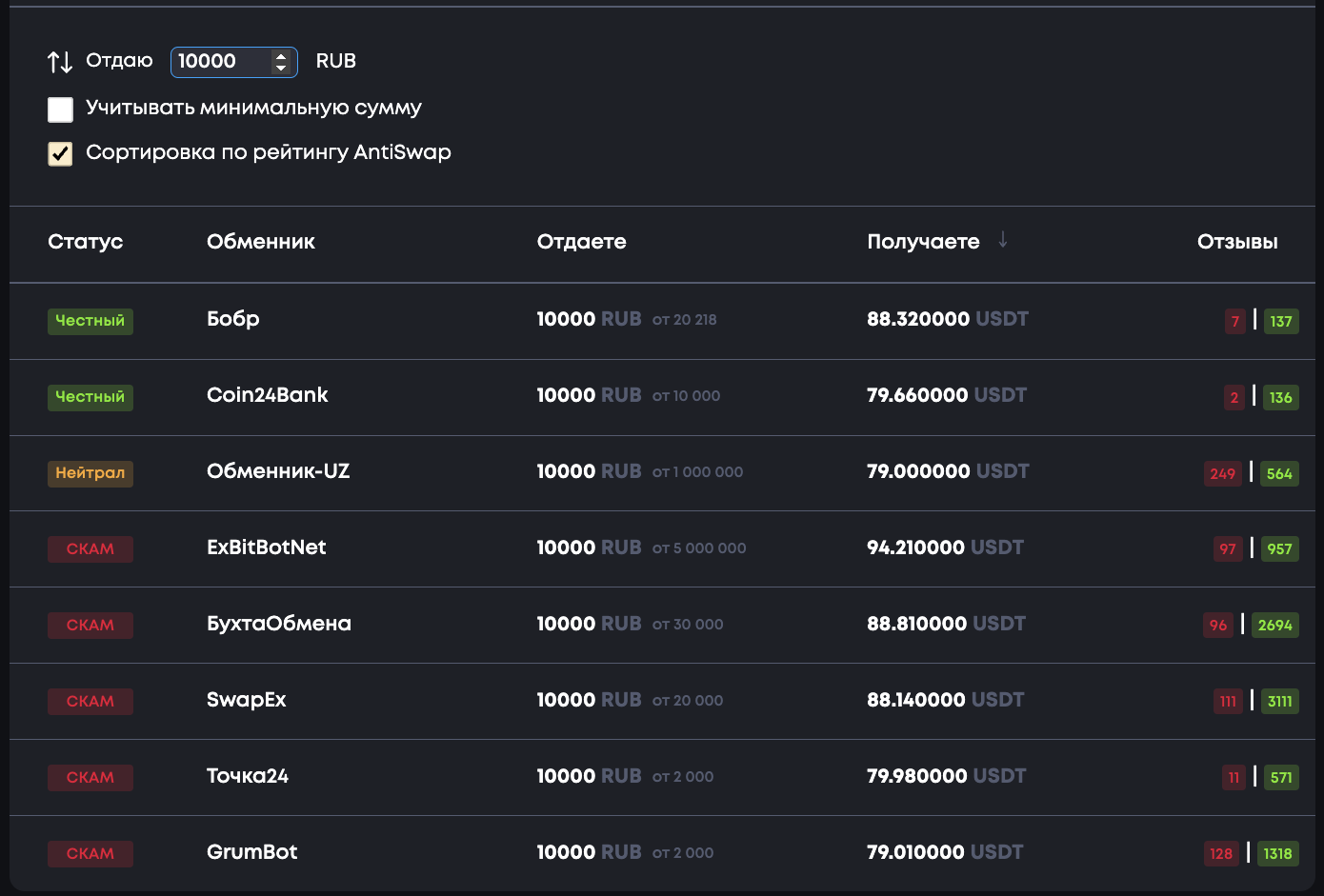
Task: Click the 128 negative reviews badge
Action: coord(1221,854)
